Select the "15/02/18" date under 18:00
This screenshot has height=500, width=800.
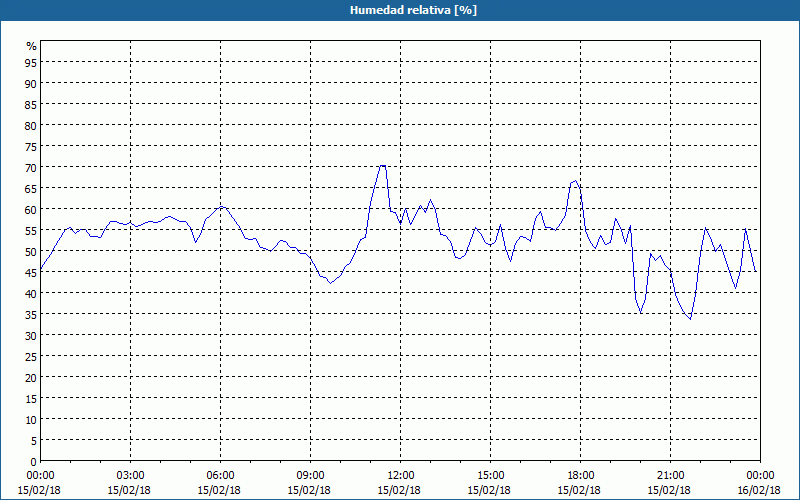(579, 490)
